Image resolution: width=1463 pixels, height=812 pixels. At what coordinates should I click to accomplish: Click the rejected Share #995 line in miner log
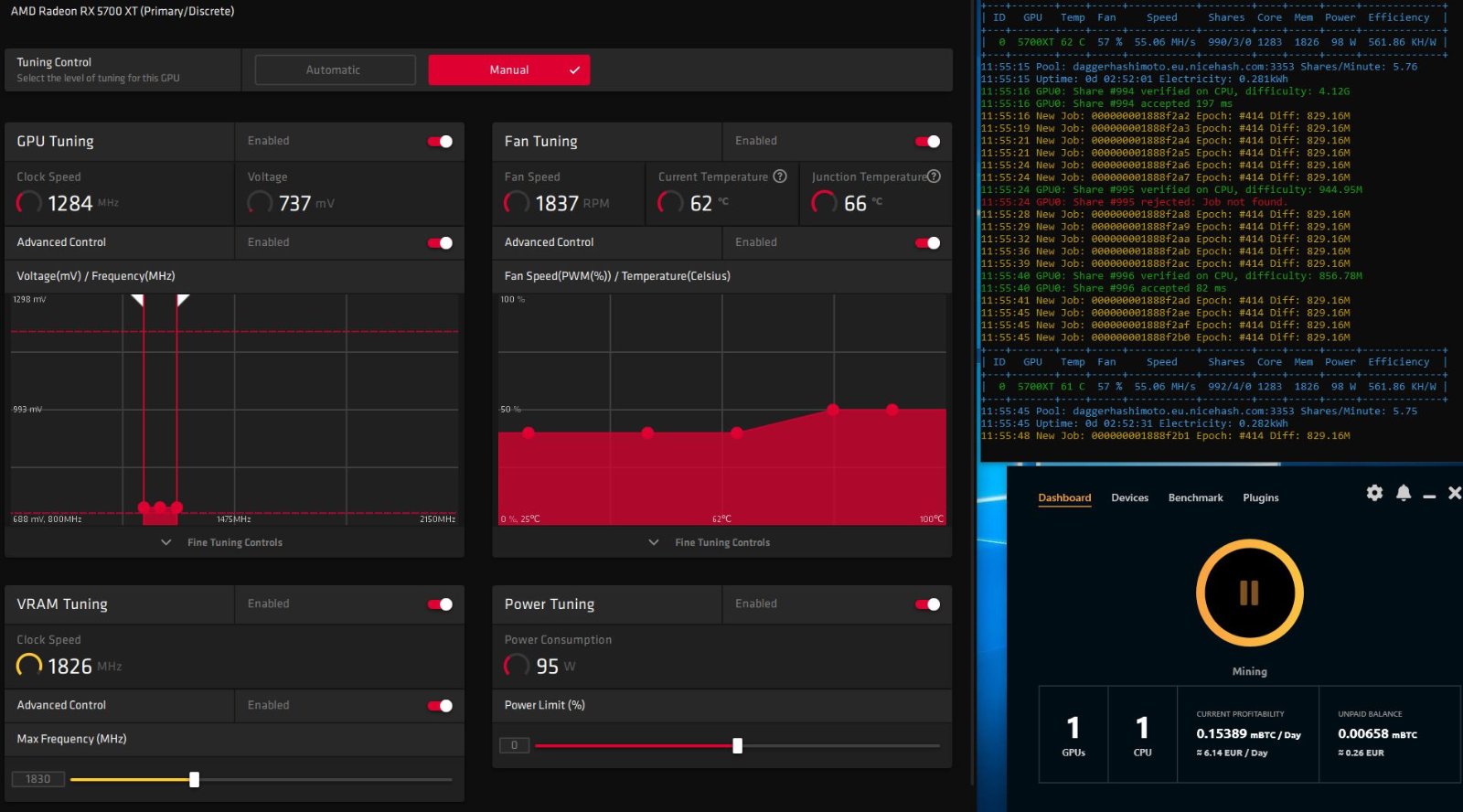click(x=1133, y=202)
